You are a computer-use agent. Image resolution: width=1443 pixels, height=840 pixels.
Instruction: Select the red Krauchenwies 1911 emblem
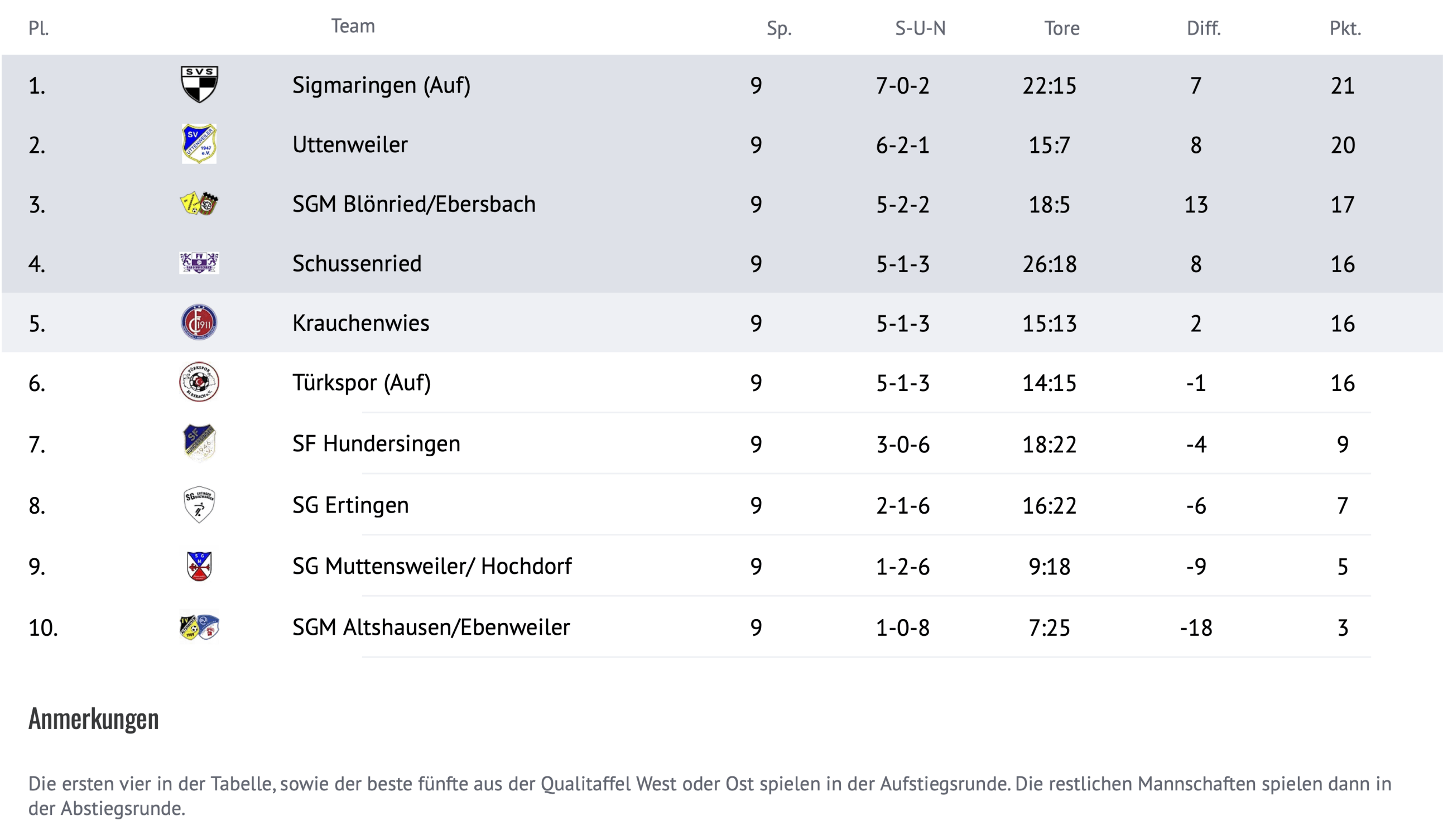pos(199,322)
